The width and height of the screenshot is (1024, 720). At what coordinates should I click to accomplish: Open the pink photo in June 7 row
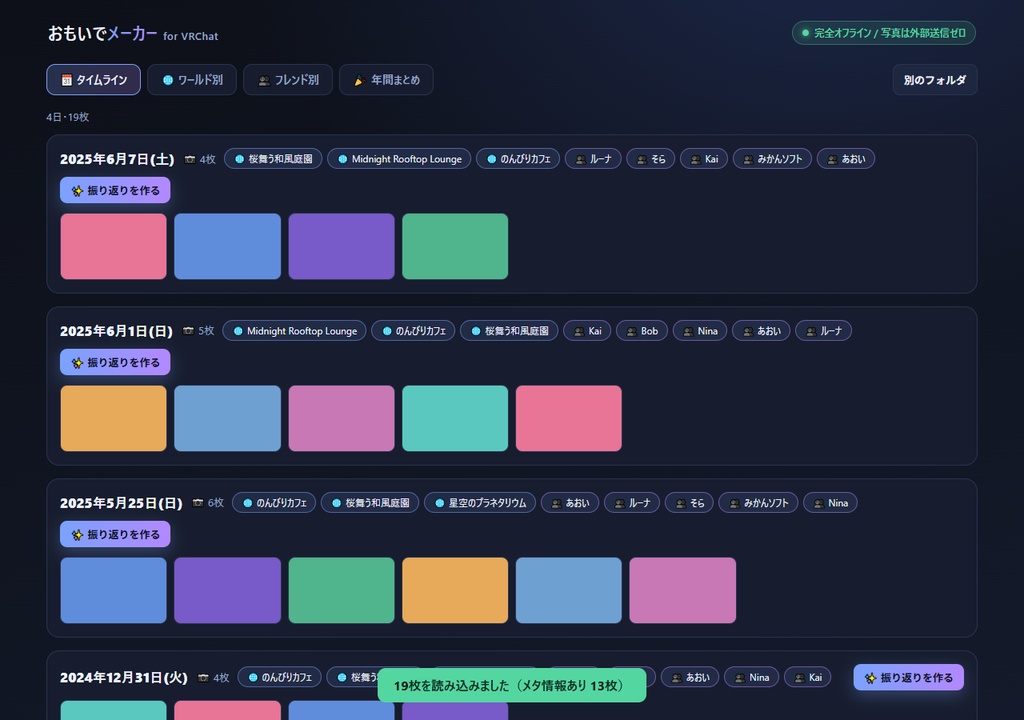pyautogui.click(x=114, y=246)
